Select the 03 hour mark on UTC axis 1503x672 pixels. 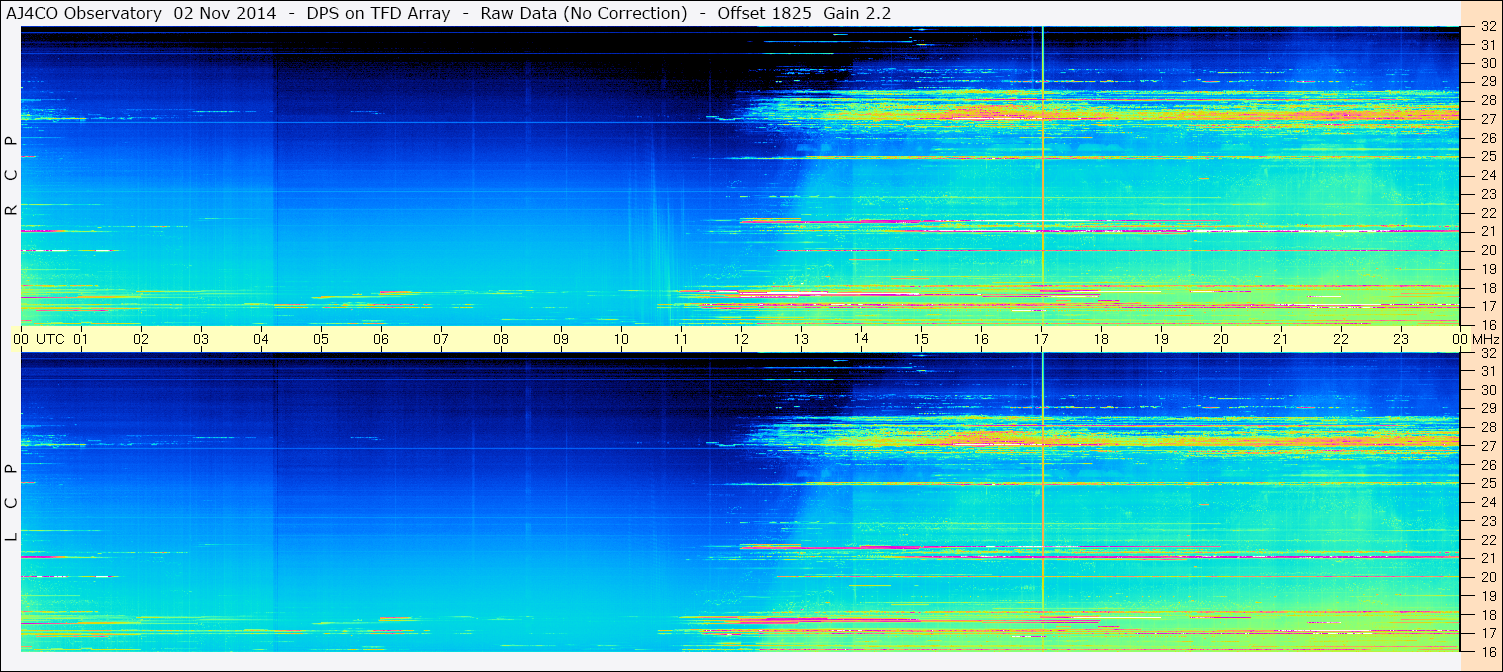[x=201, y=339]
